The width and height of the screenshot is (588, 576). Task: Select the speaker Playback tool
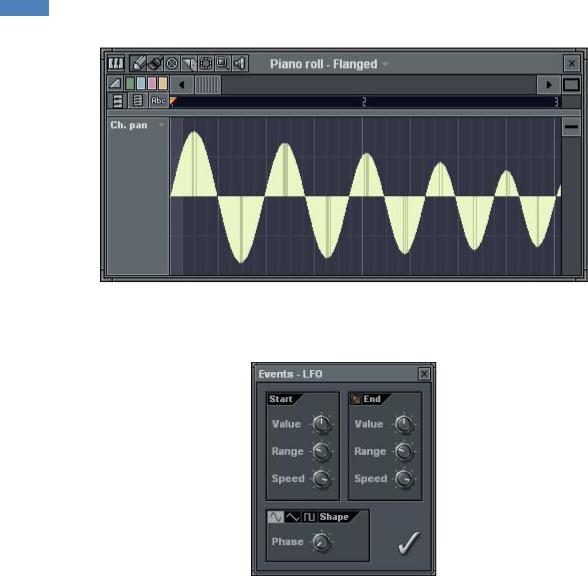pyautogui.click(x=240, y=63)
